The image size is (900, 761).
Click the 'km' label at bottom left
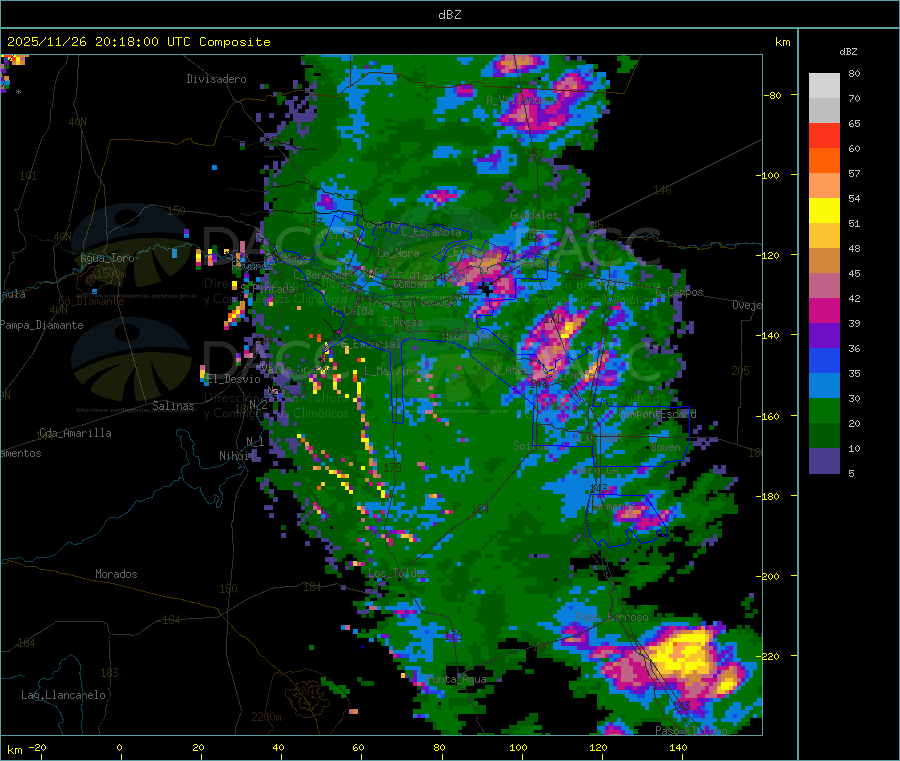point(14,750)
